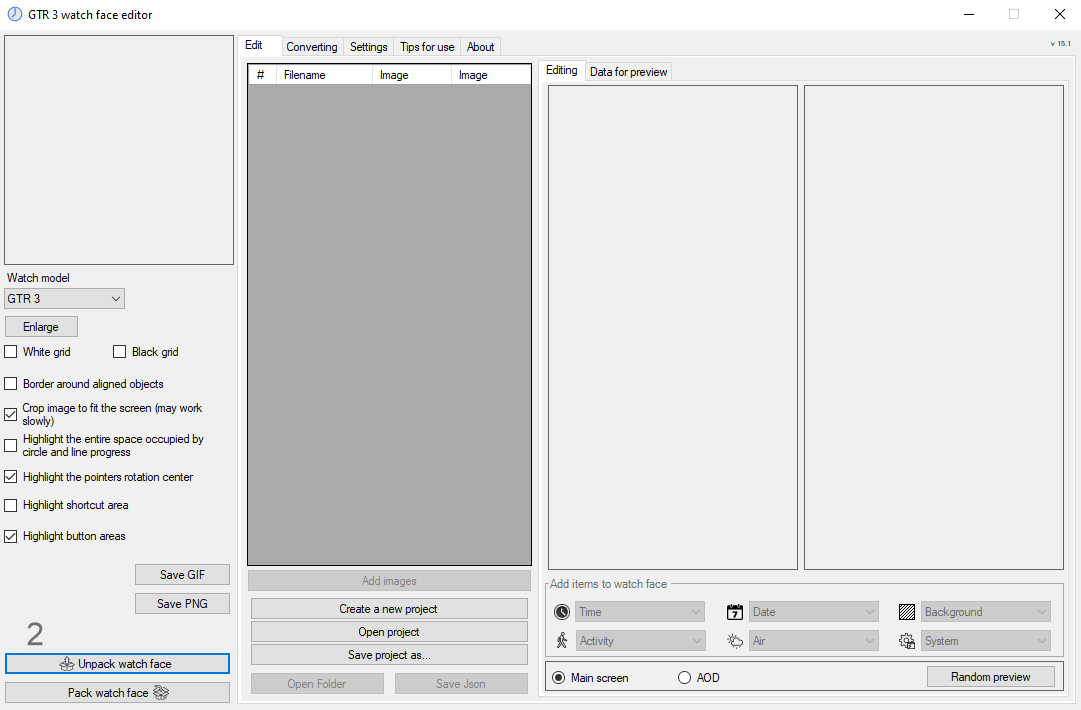Click Pack watch face button
This screenshot has height=710, width=1081.
[x=117, y=693]
